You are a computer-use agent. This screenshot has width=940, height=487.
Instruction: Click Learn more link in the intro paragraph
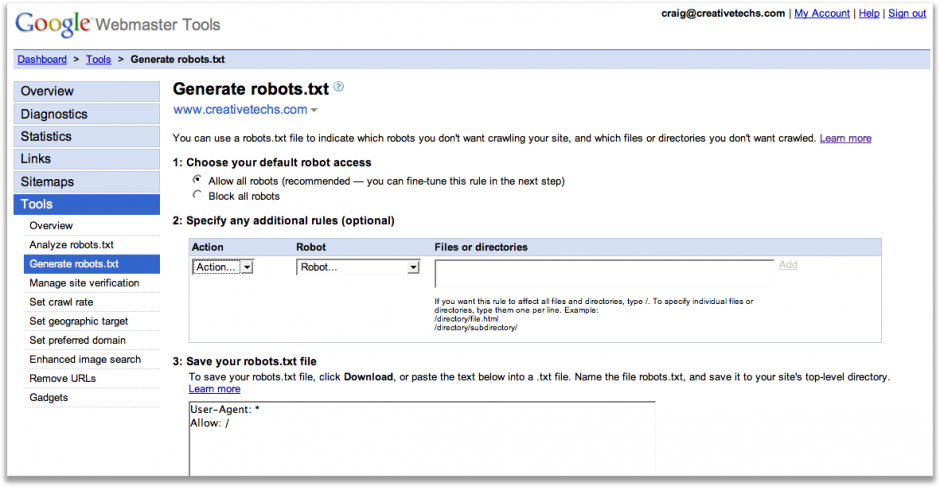point(845,138)
